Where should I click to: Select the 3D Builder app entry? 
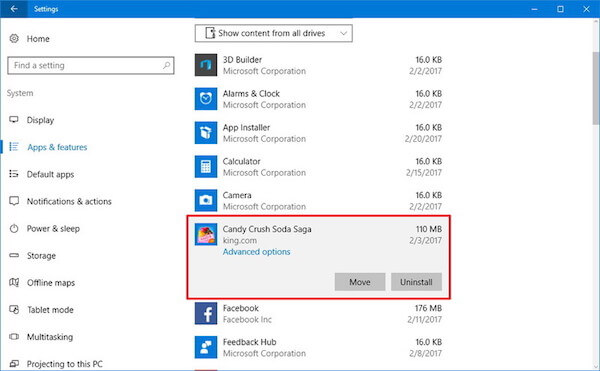pos(318,65)
